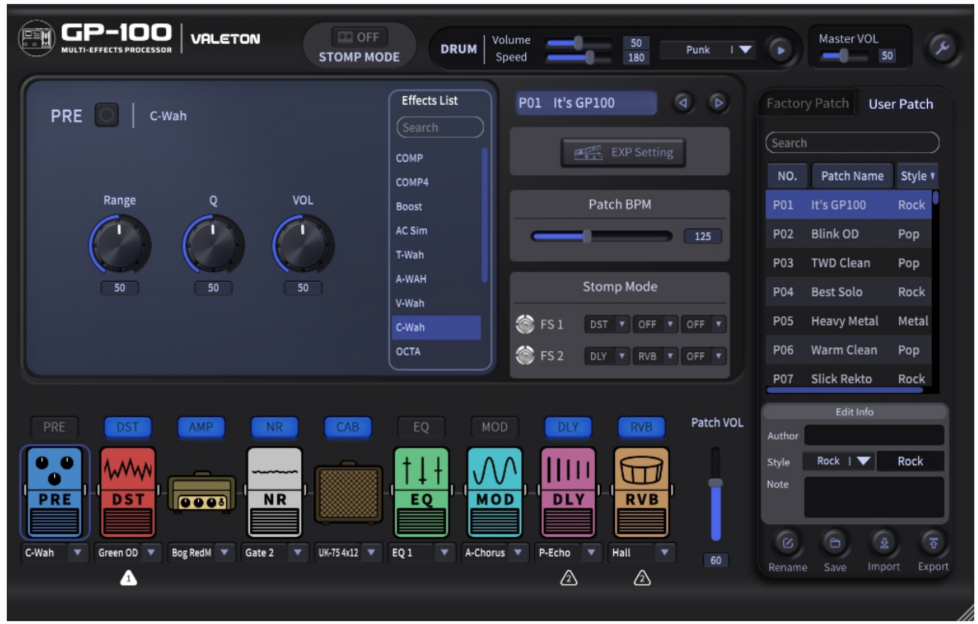The image size is (978, 624).
Task: Adjust the Patch BPM slider
Action: click(x=601, y=236)
